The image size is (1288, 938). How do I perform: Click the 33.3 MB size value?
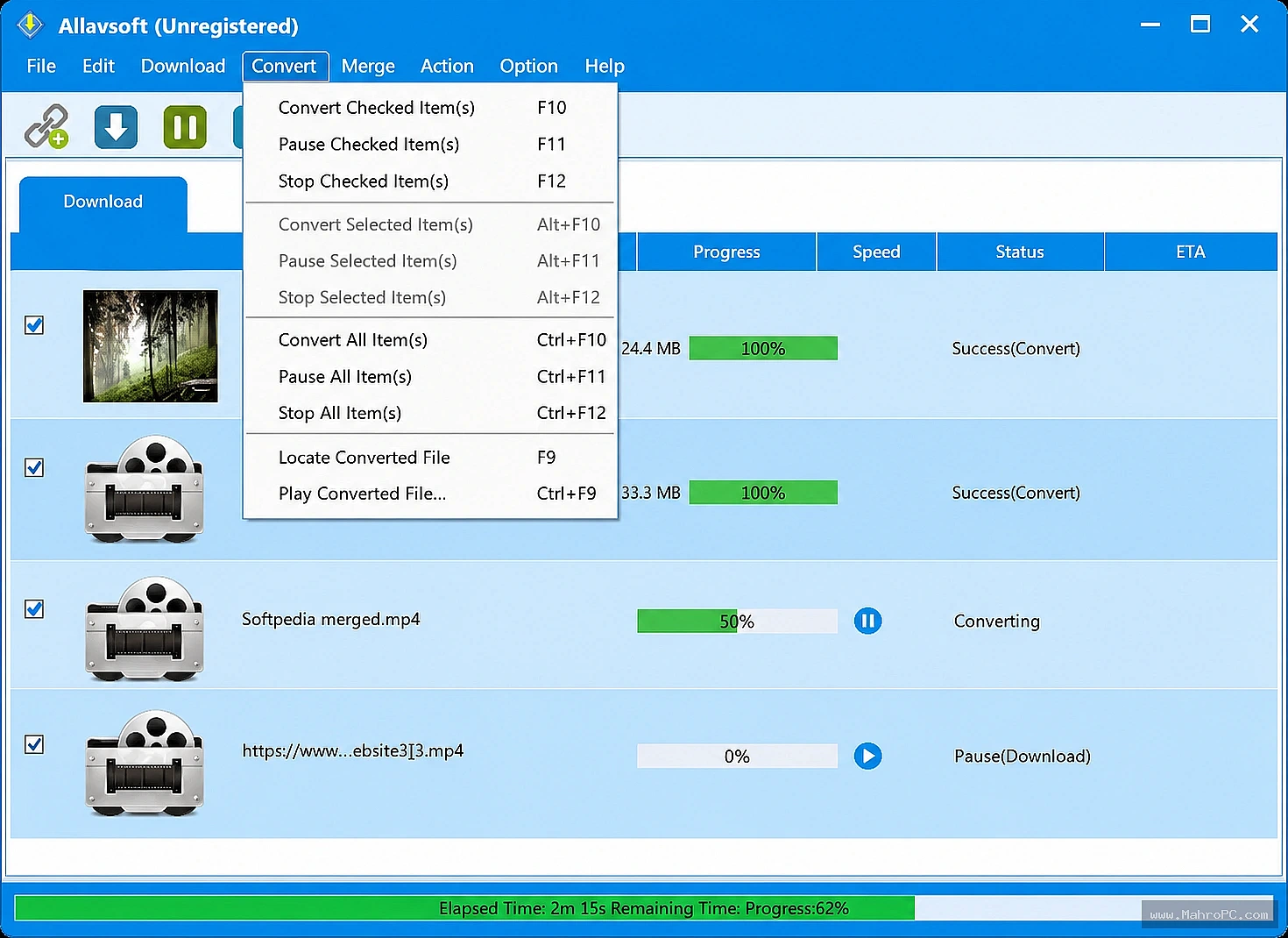click(651, 493)
